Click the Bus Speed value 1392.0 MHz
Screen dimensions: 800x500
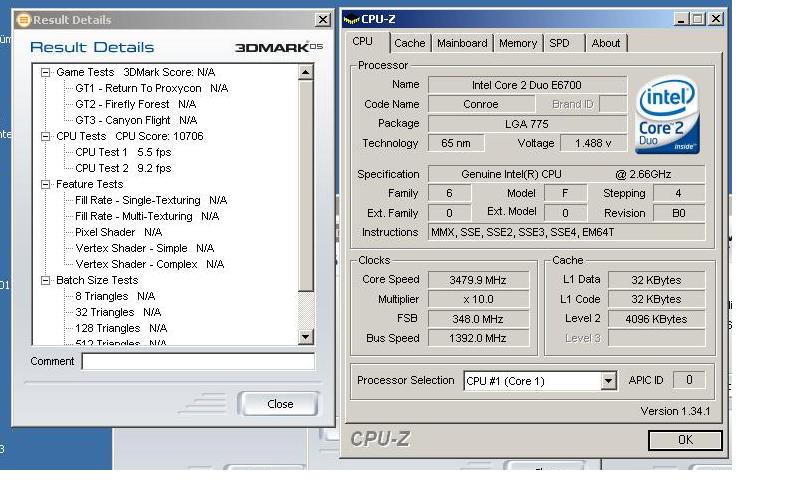478,338
